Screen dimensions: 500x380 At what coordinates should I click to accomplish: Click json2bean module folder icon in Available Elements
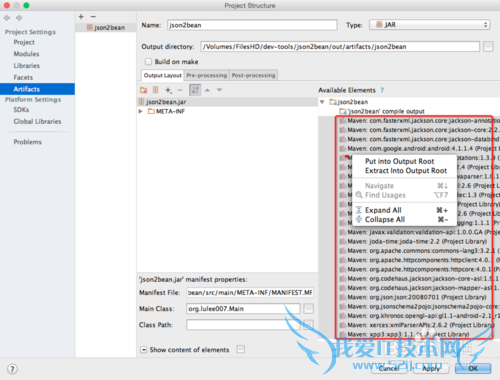pos(333,102)
